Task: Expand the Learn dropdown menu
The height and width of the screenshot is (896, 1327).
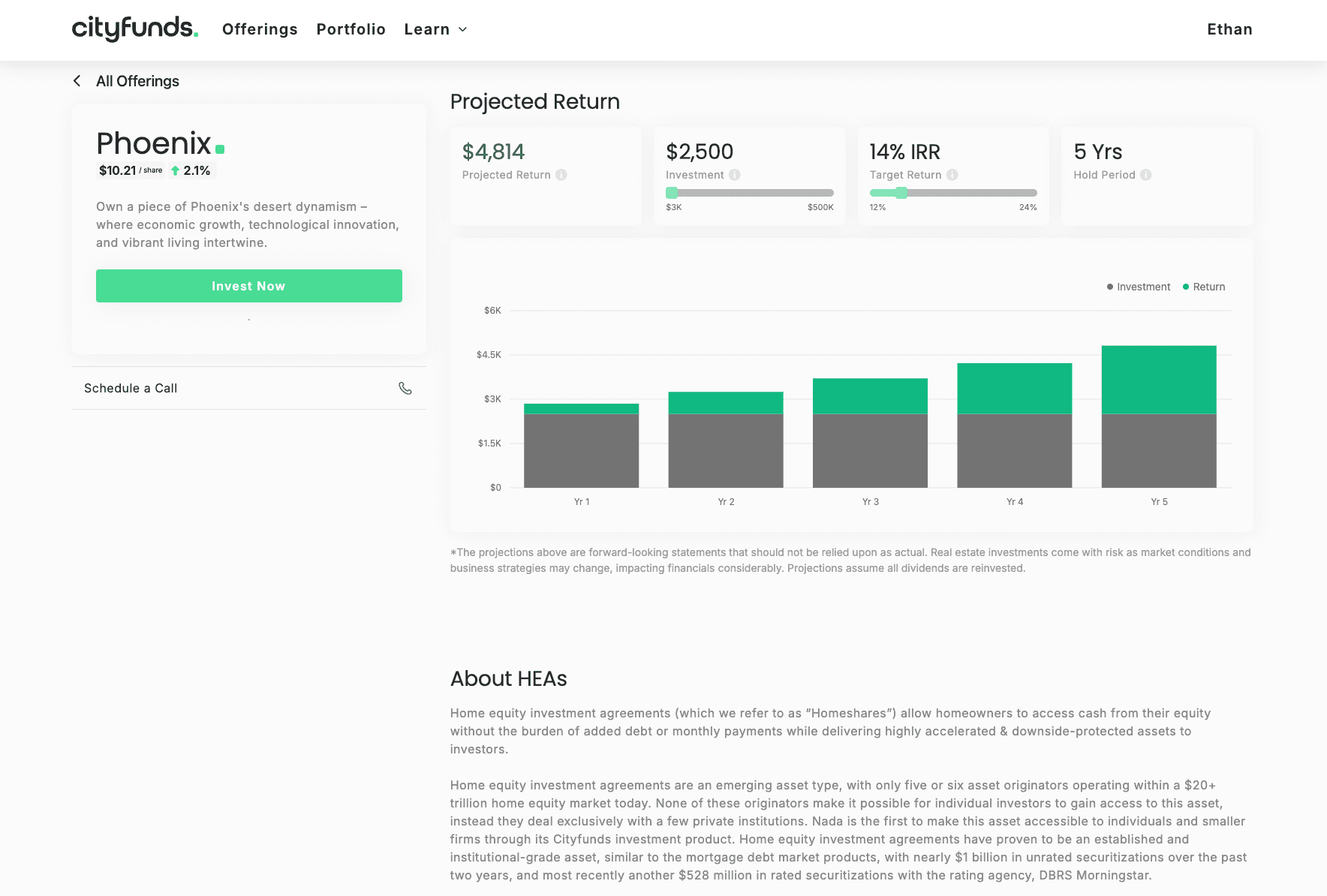Action: 435,29
